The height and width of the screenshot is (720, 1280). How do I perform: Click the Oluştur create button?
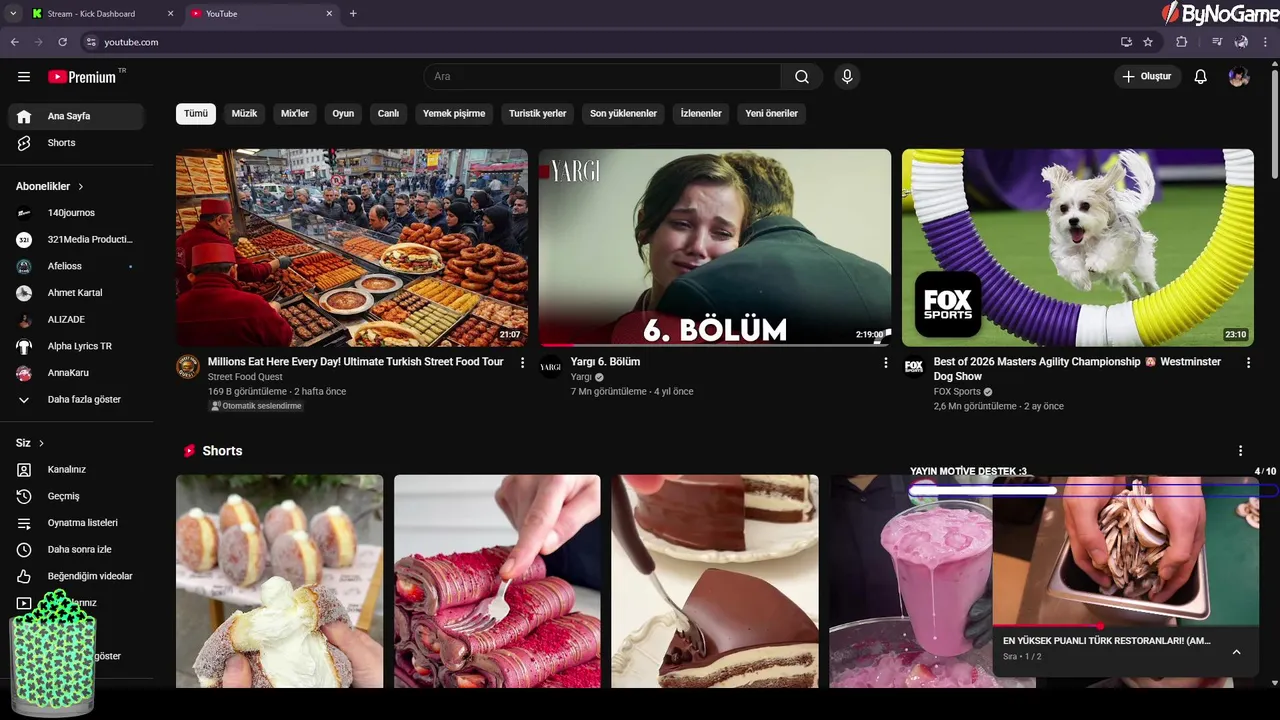pyautogui.click(x=1148, y=77)
